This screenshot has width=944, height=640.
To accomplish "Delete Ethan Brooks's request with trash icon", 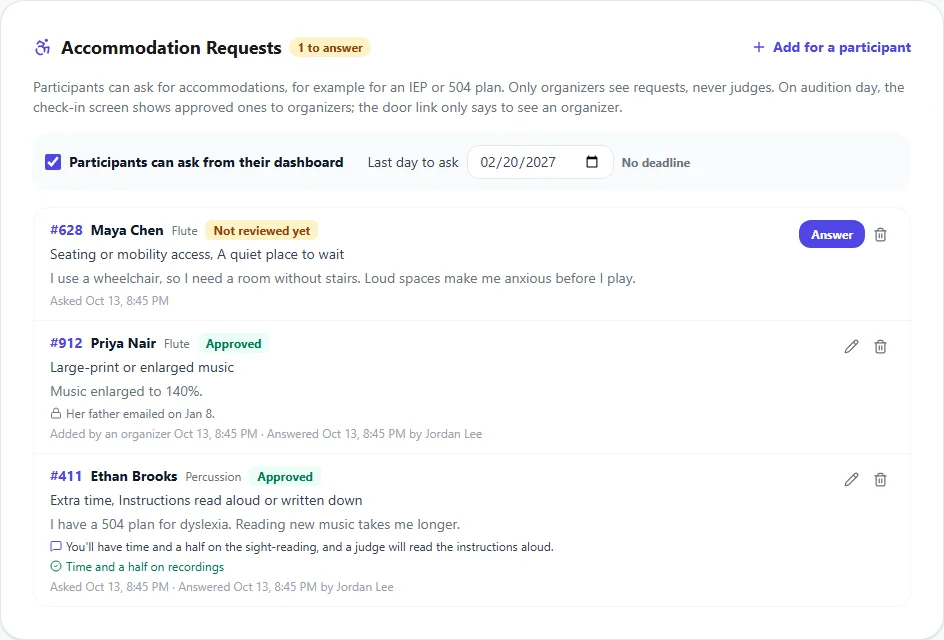I will pyautogui.click(x=880, y=480).
